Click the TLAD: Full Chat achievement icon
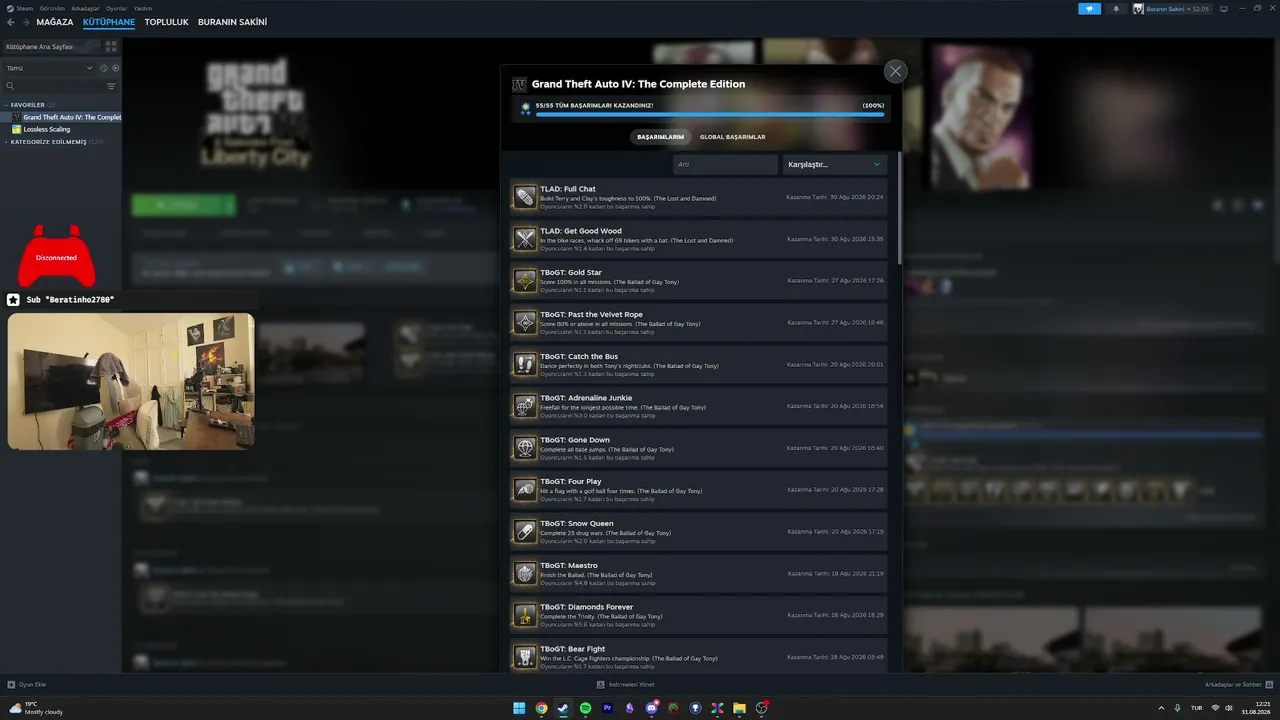 tap(525, 197)
